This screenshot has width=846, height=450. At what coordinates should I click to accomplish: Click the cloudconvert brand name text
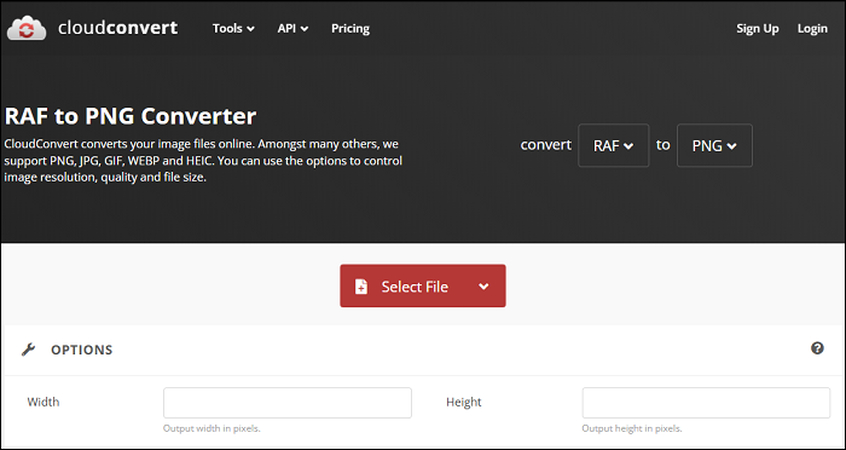click(118, 28)
